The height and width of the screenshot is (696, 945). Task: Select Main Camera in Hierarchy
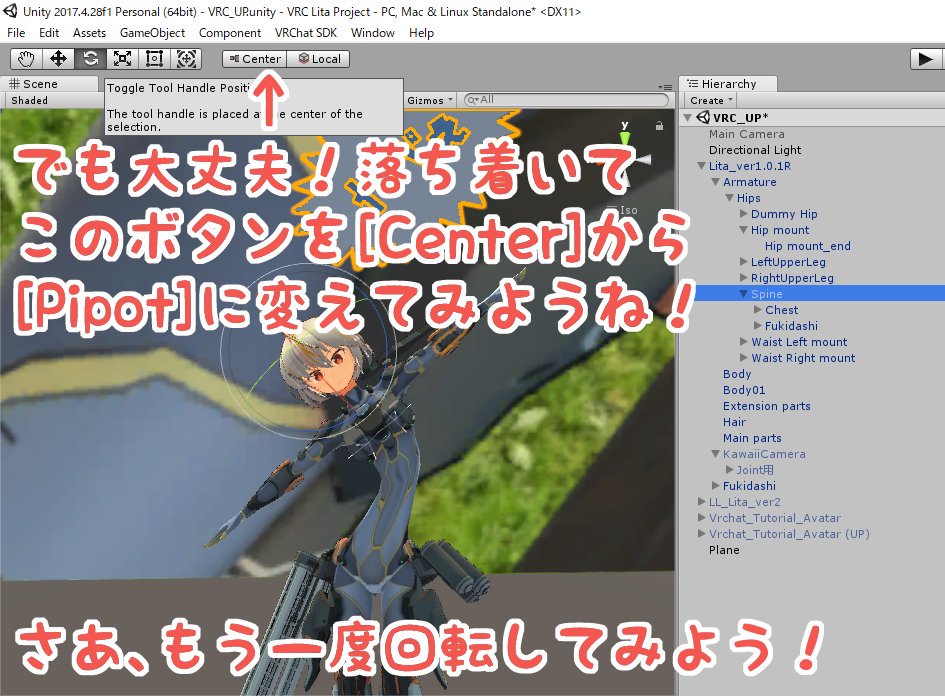[747, 134]
